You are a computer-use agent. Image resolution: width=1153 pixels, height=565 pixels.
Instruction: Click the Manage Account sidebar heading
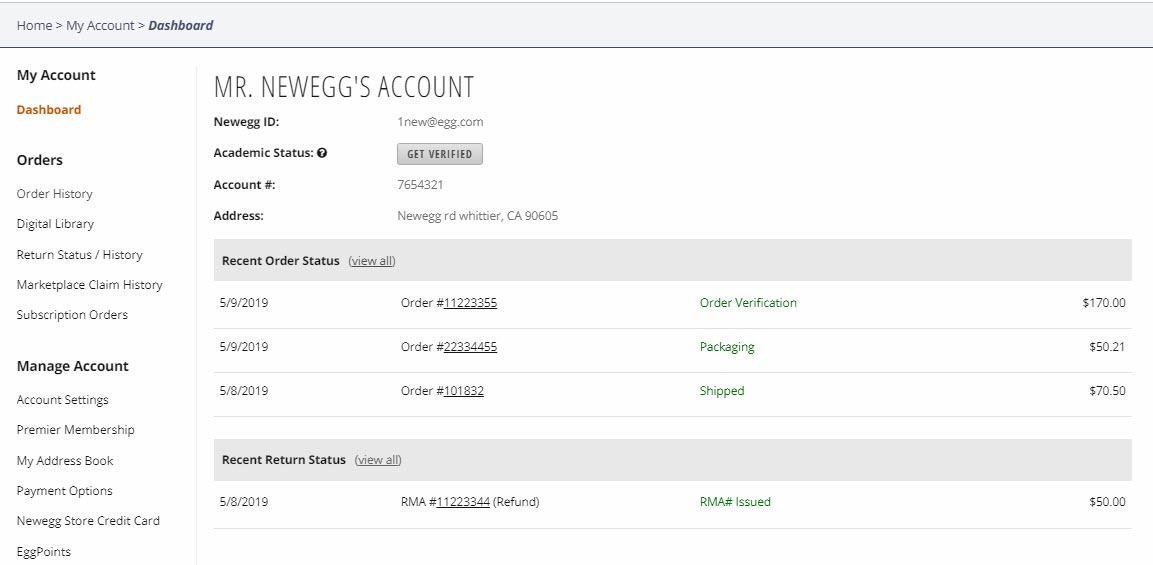point(72,366)
